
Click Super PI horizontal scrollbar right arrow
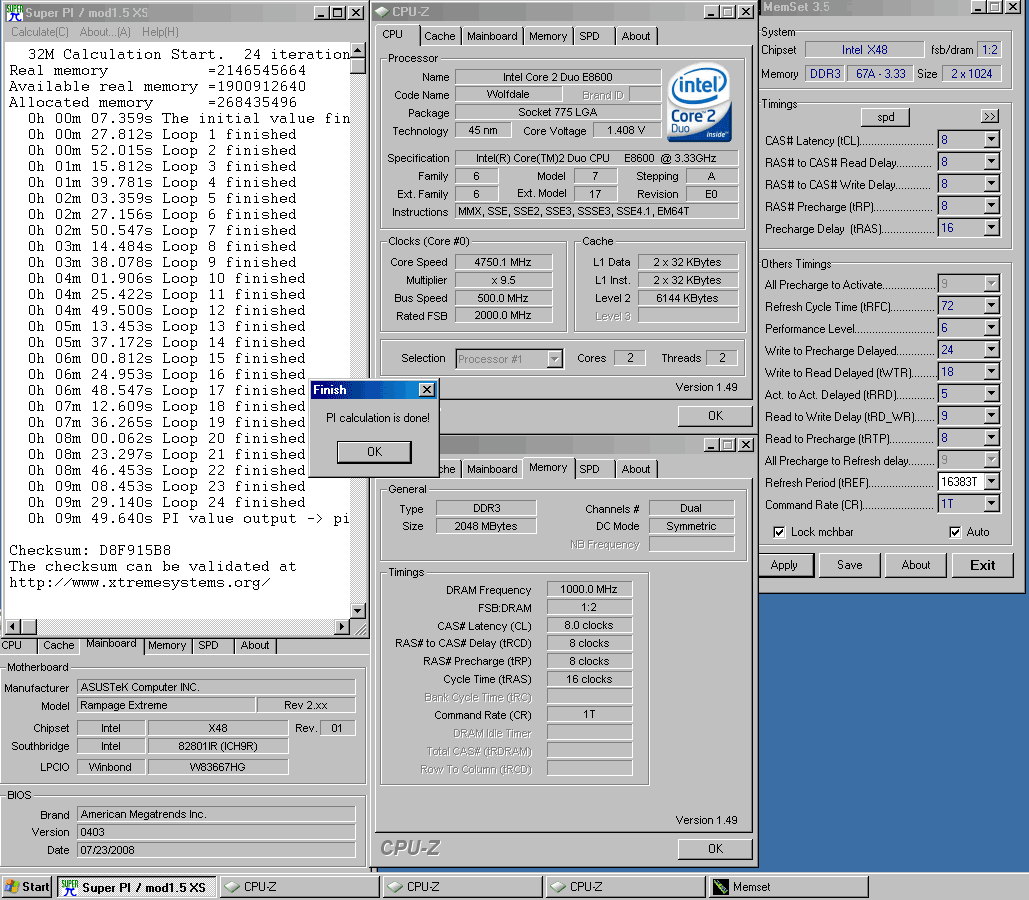[x=342, y=626]
